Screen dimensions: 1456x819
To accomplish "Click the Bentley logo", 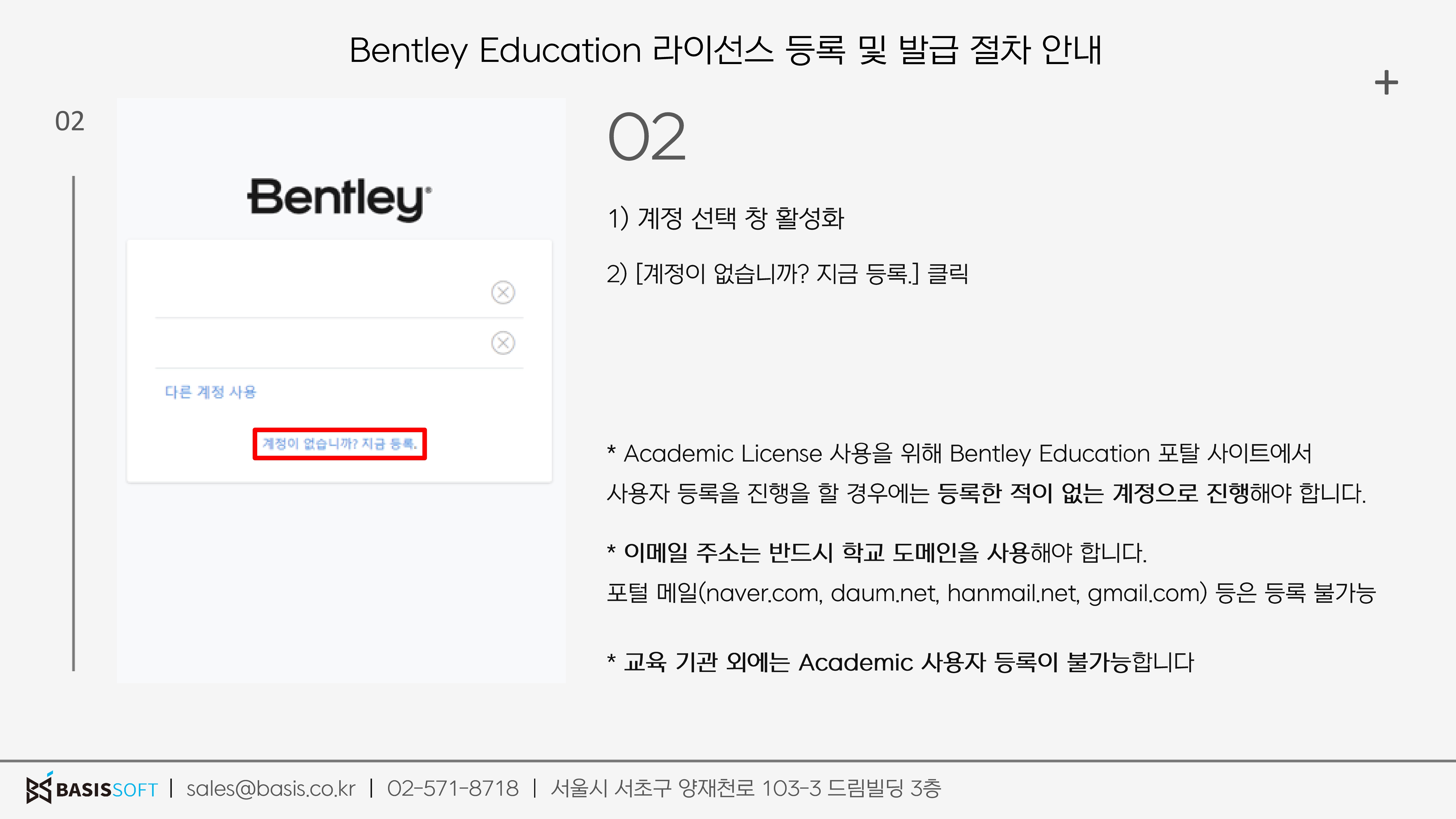I will coord(339,199).
